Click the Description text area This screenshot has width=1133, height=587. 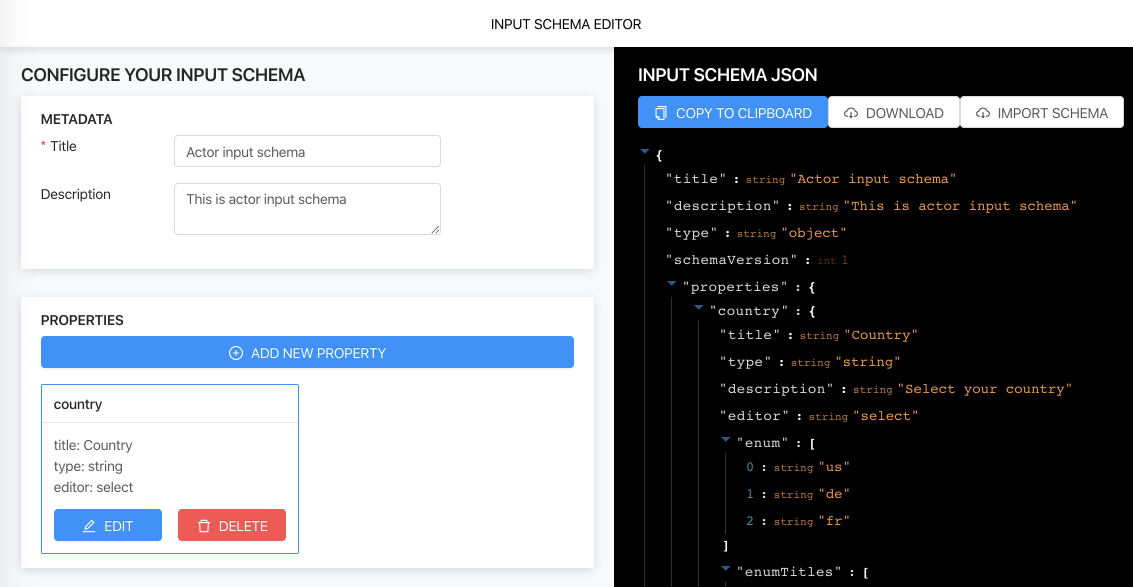[x=307, y=208]
